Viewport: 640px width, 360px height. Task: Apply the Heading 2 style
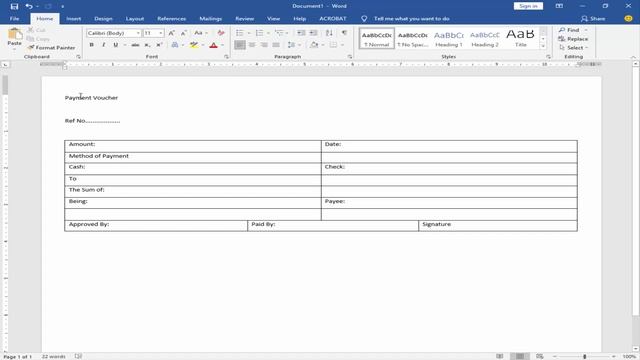click(x=485, y=39)
